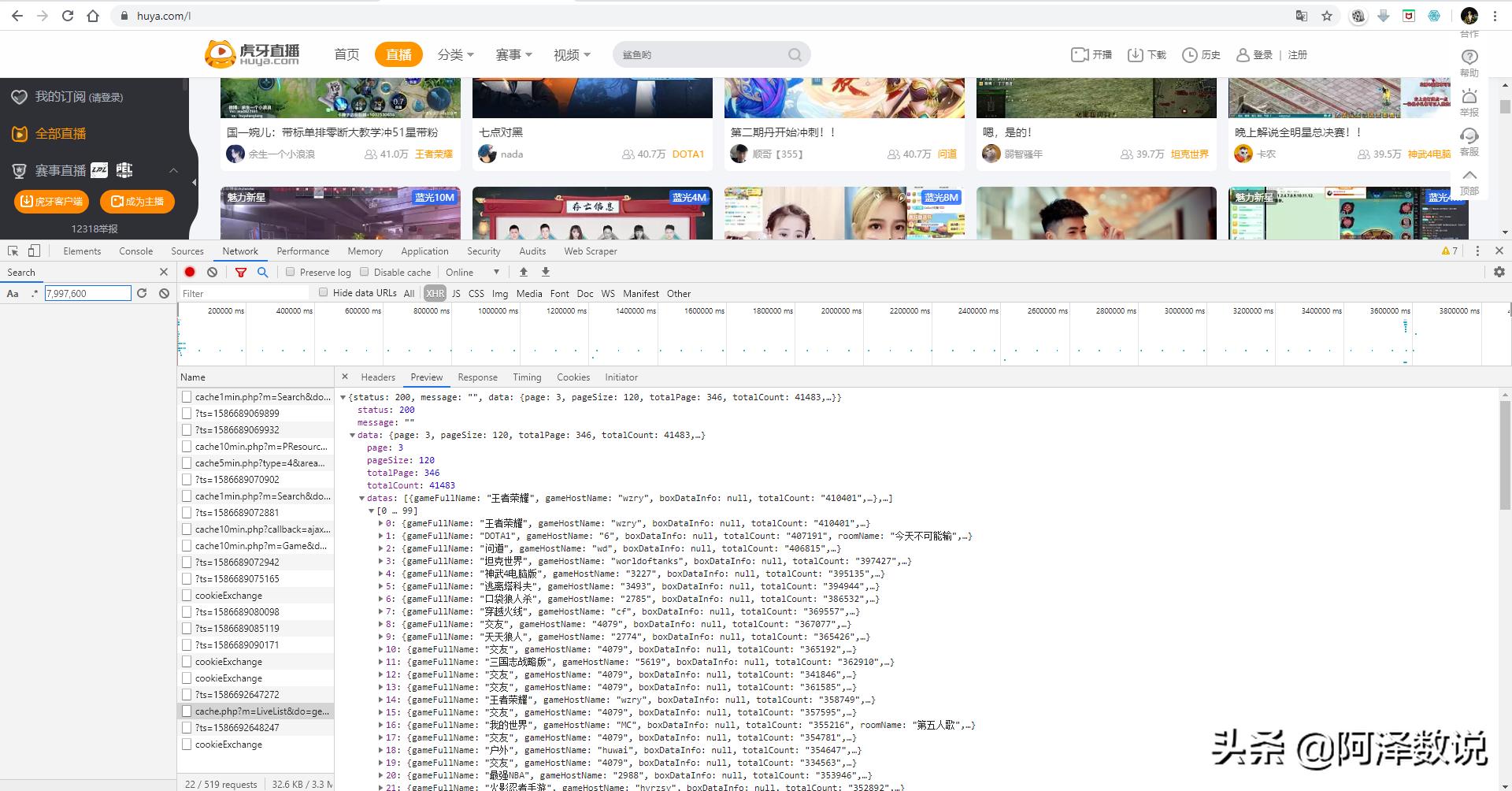Select the XHR request type filter

click(435, 293)
